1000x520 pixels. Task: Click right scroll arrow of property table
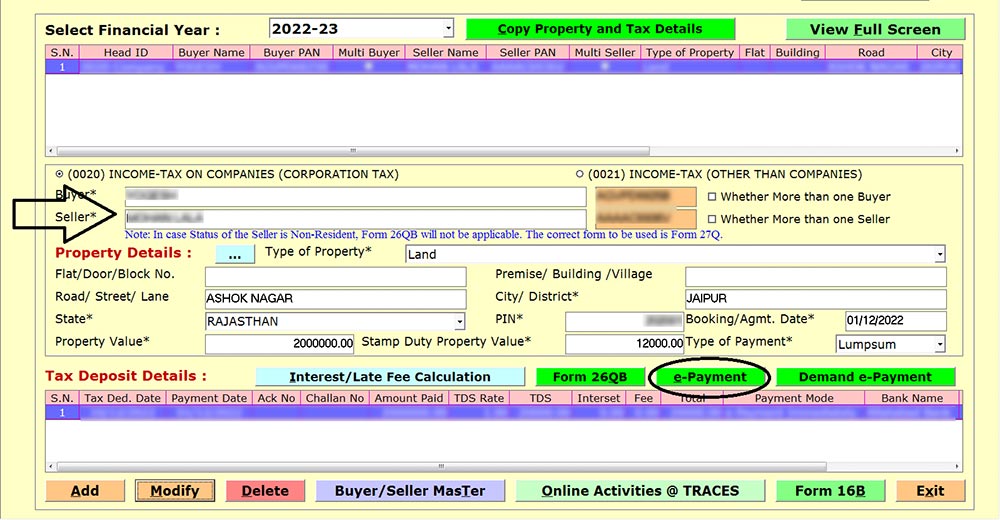click(x=957, y=151)
